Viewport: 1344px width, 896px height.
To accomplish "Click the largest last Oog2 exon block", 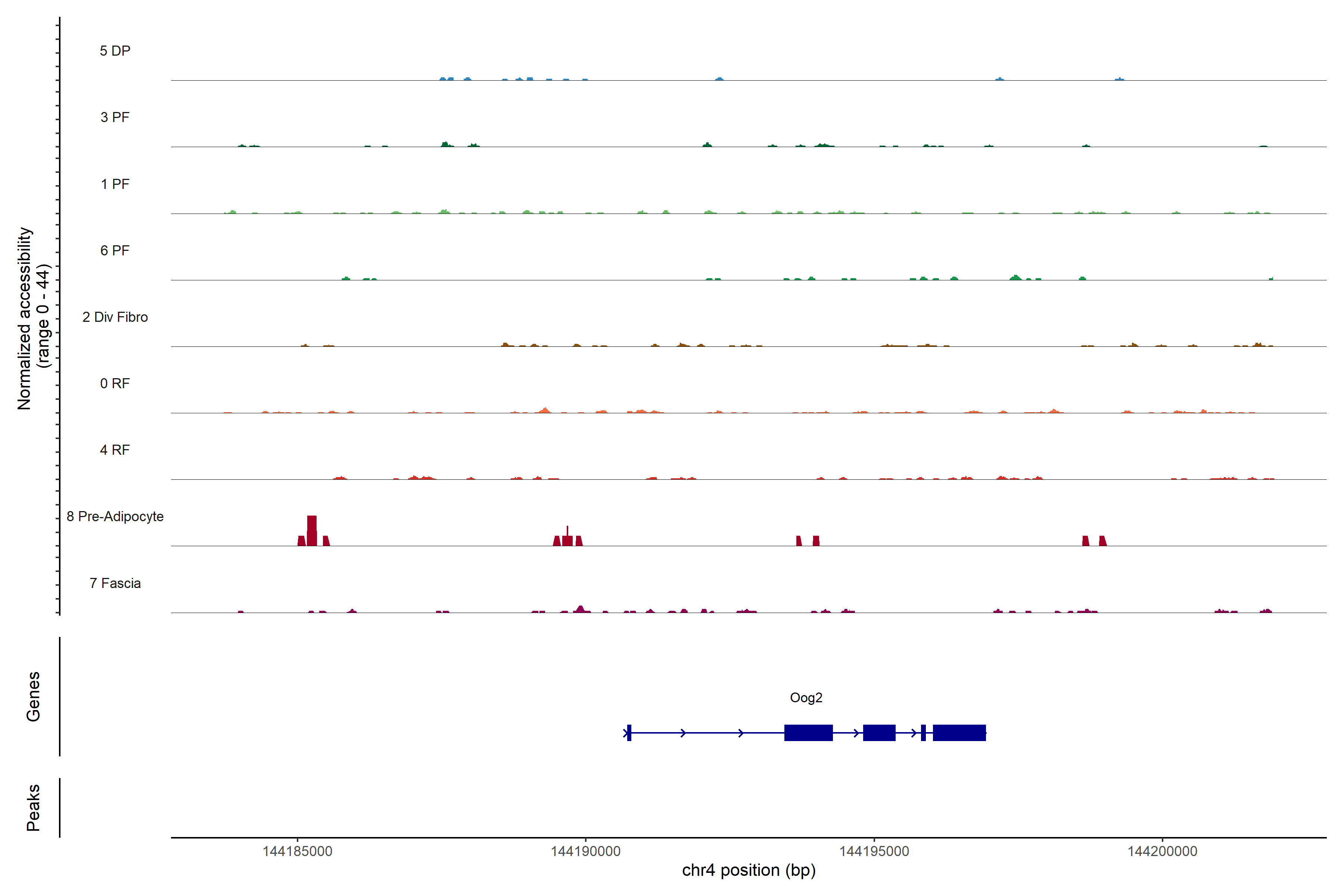I will pos(959,732).
